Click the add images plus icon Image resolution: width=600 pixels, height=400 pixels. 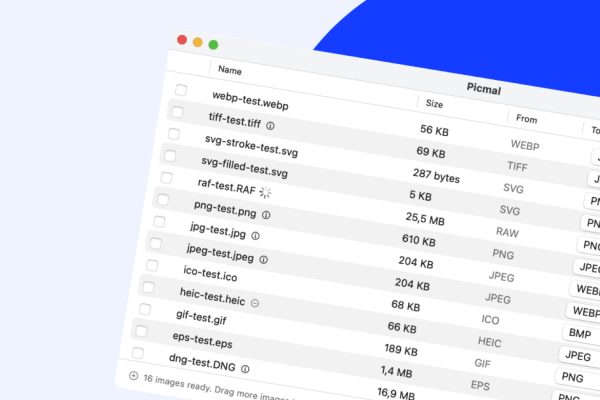click(133, 376)
